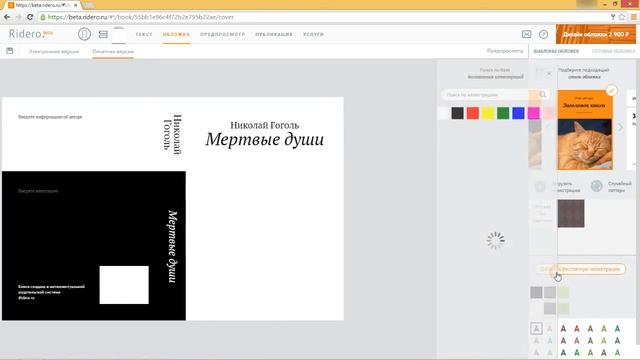Open the Шаблоны обложек tab

pos(556,51)
